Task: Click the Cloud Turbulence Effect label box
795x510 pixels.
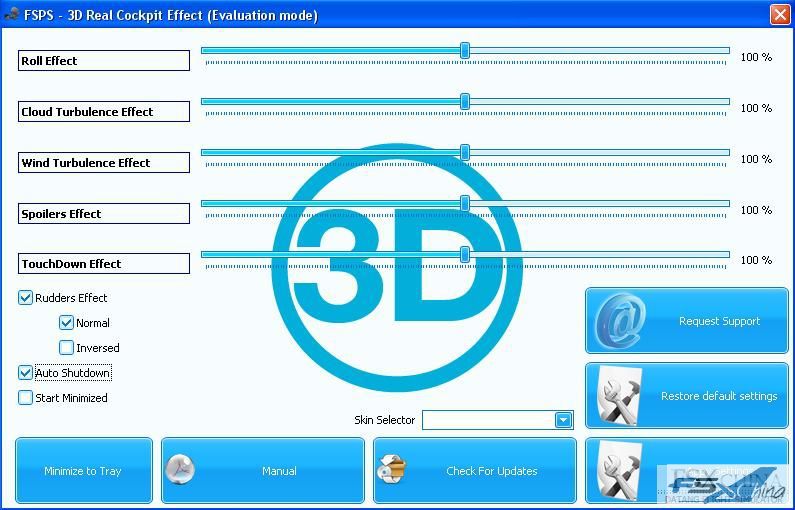Action: (104, 112)
